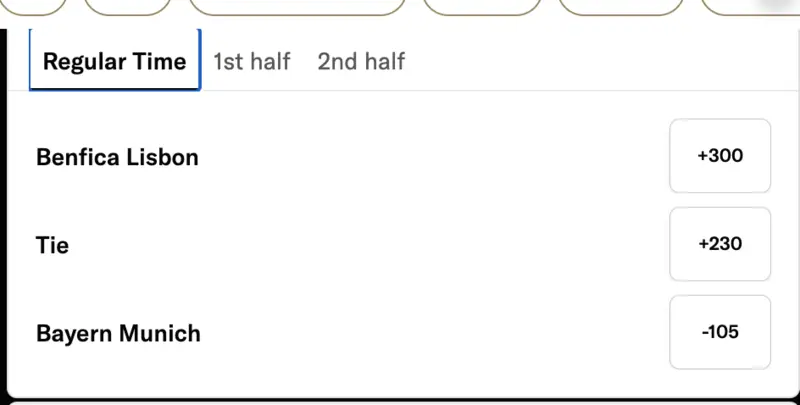Select the 2nd half tab

coord(361,61)
